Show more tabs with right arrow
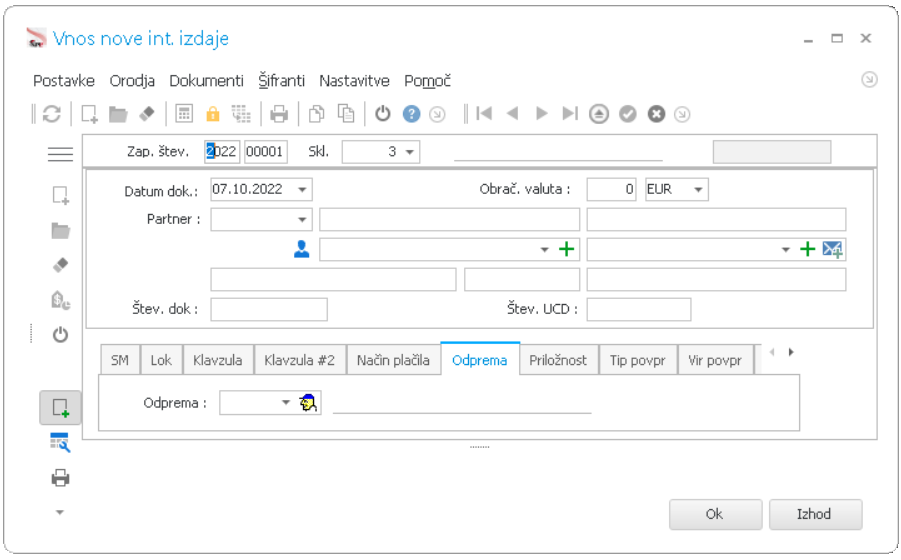The height and width of the screenshot is (560, 901). (x=791, y=352)
